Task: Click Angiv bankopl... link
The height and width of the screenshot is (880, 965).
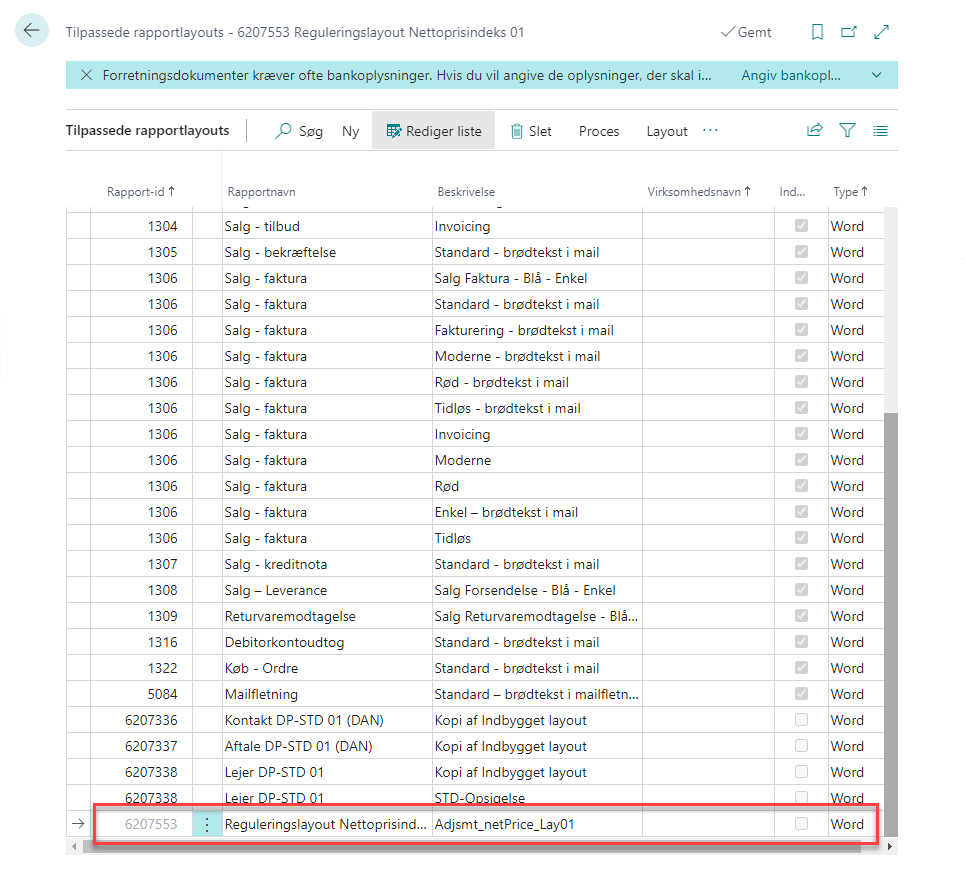Action: coord(791,75)
